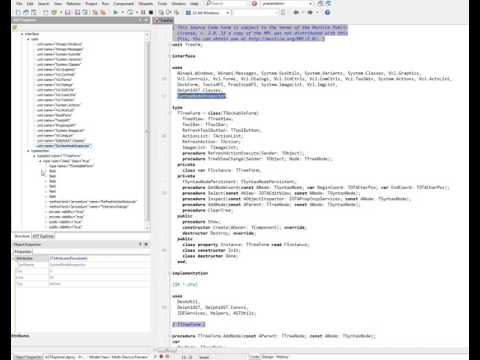Collapse the type class node expander

coord(40,161)
